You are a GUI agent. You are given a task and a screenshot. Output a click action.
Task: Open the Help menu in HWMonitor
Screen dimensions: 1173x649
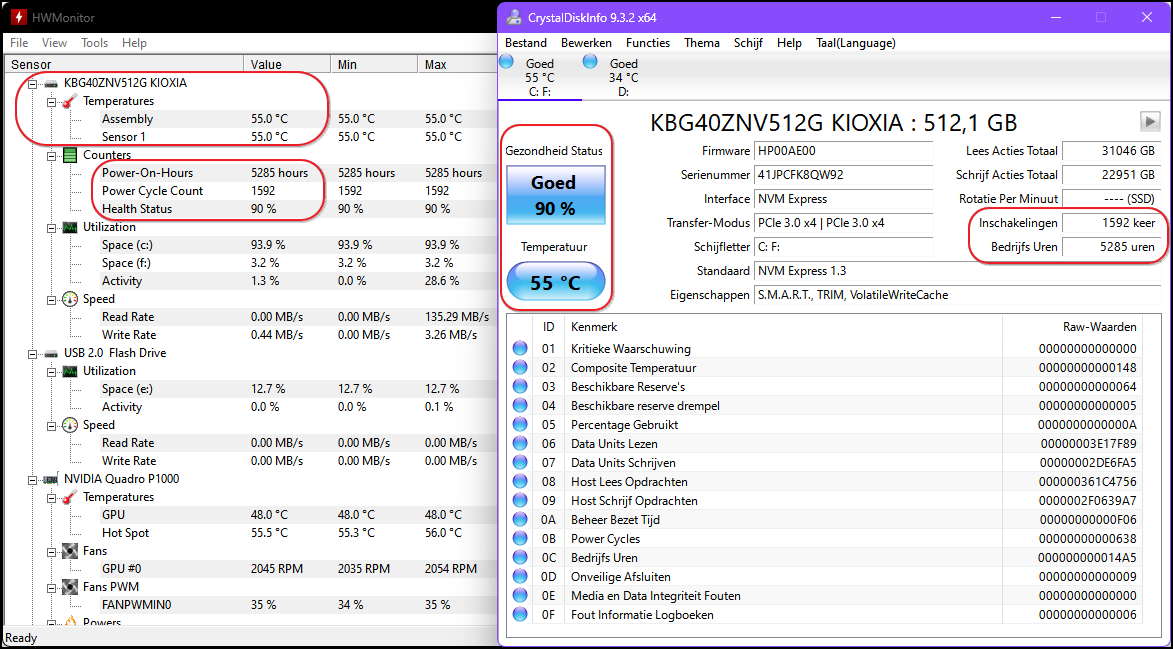tap(135, 43)
